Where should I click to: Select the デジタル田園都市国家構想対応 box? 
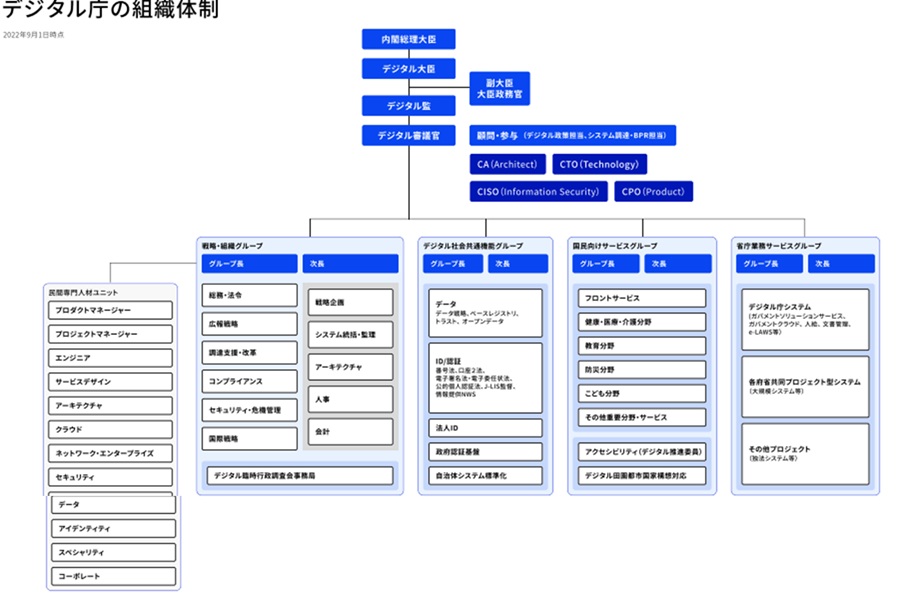[641, 476]
